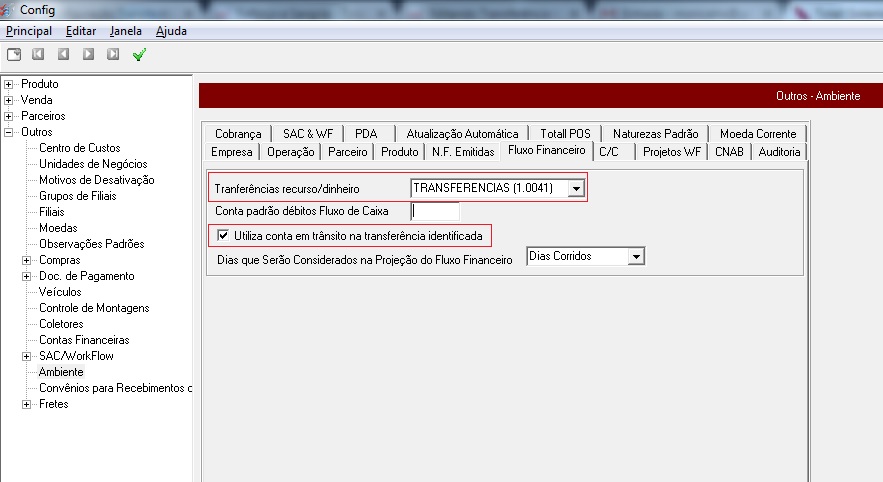Select Observações Padrões tree item
This screenshot has width=883, height=482.
91,244
